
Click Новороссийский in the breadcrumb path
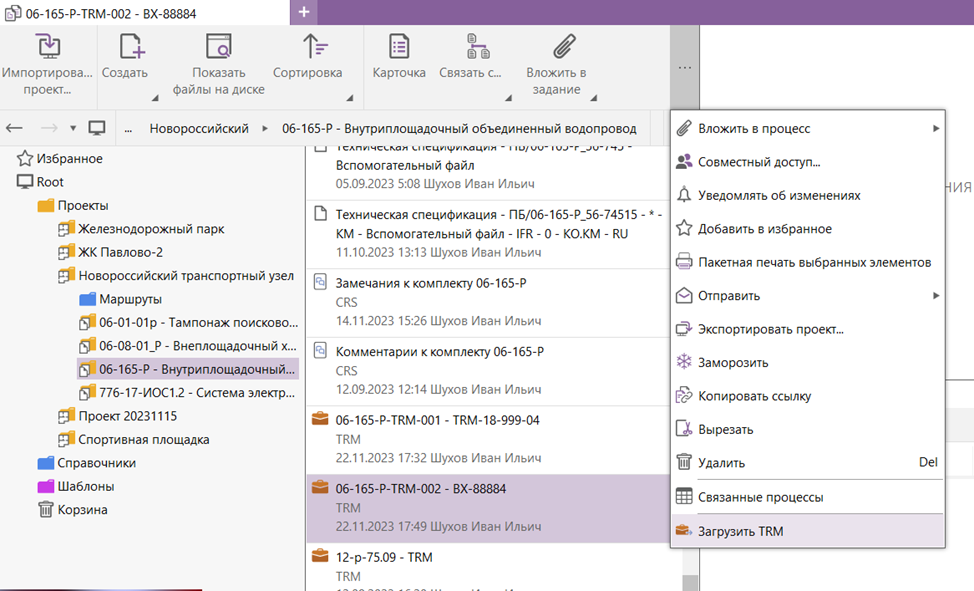[x=199, y=129]
